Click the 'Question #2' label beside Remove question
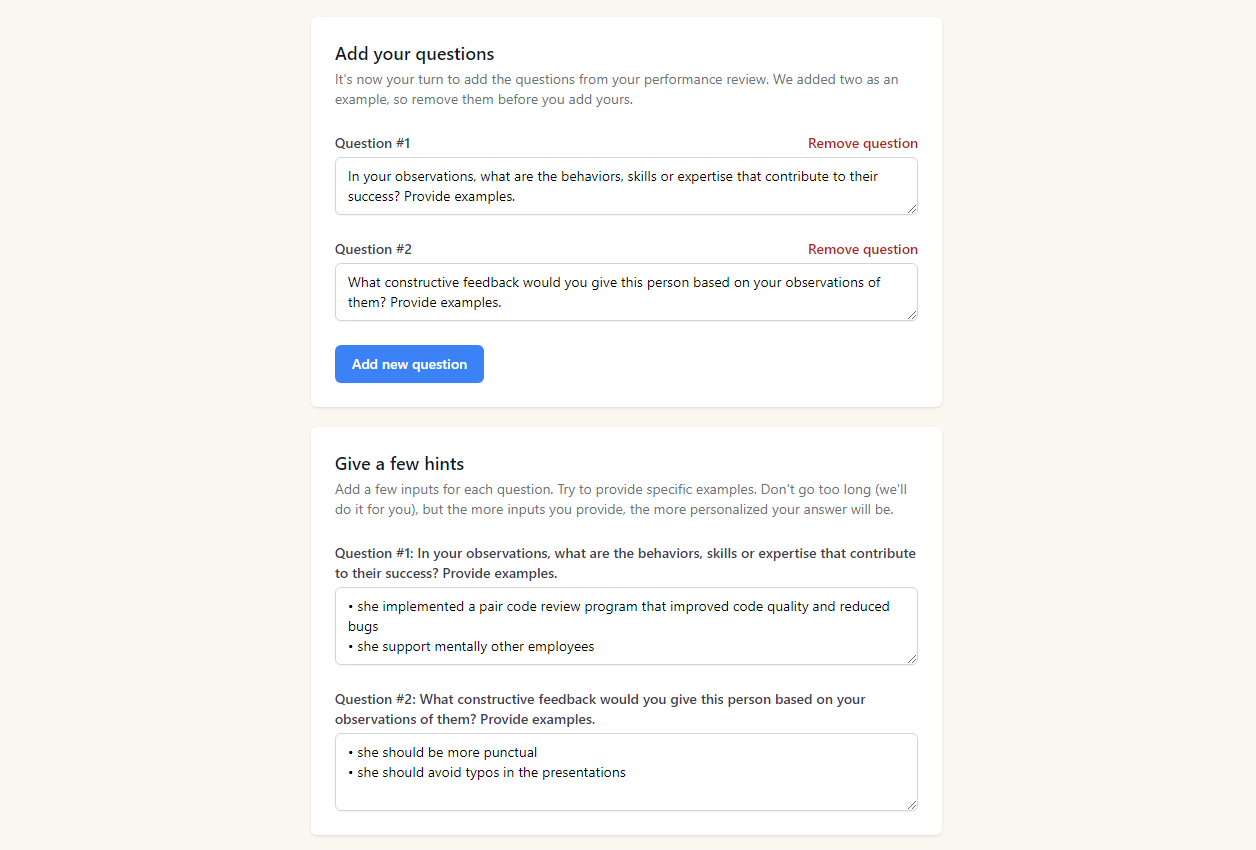Viewport: 1256px width, 850px height. [373, 249]
